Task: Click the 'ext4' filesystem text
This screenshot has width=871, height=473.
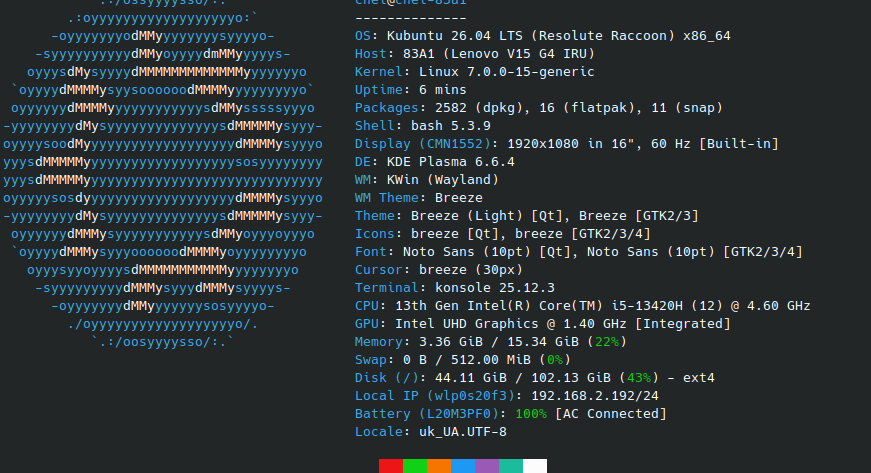Action: (x=699, y=378)
